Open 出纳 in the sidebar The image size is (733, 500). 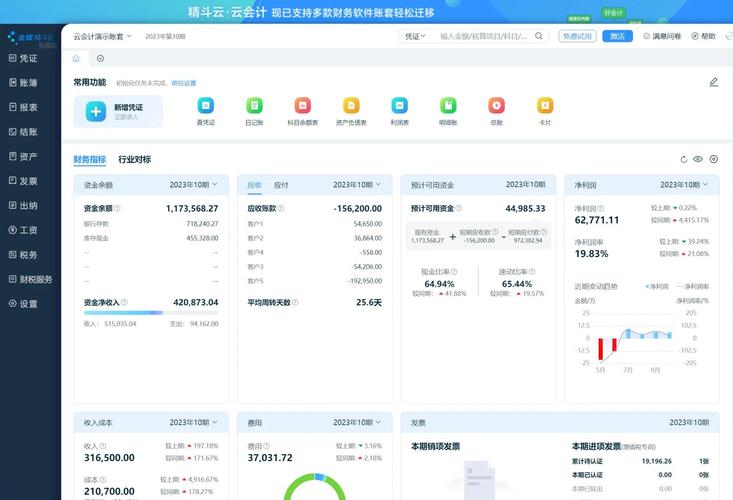point(23,206)
